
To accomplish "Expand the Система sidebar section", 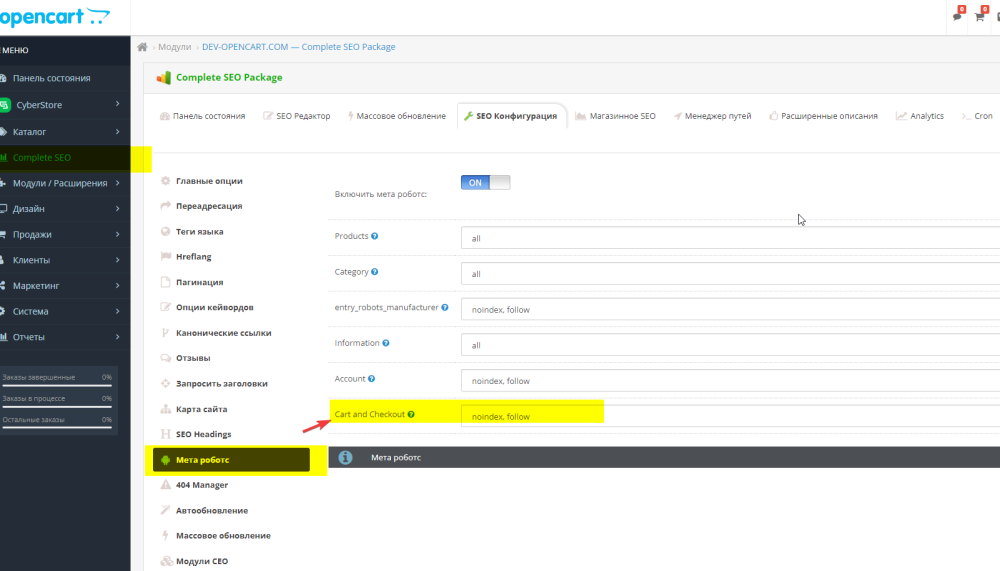I will pos(65,311).
